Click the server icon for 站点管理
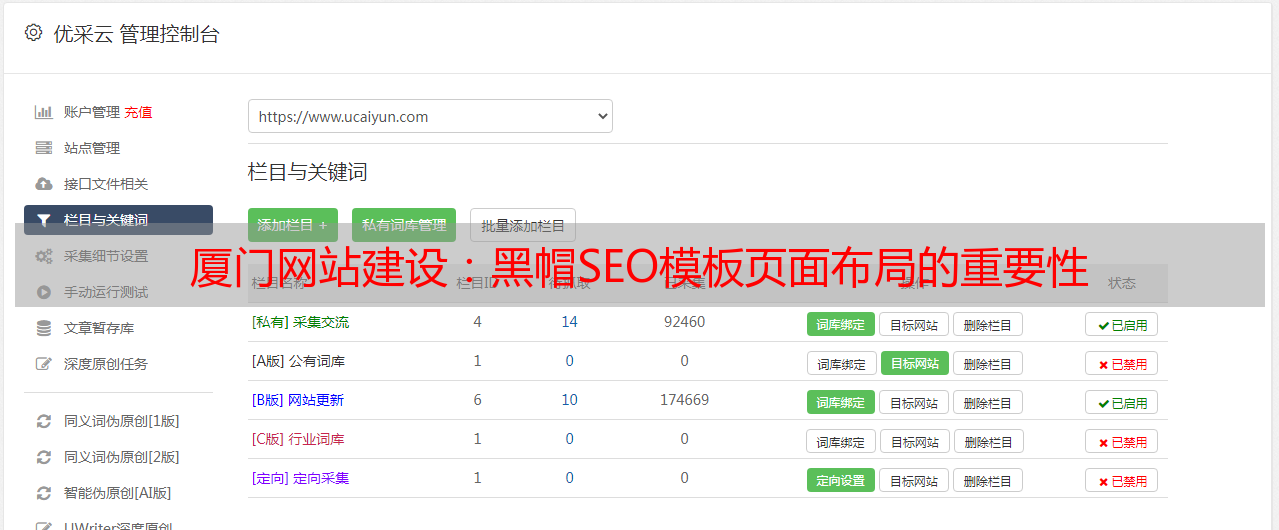This screenshot has height=530, width=1279. pos(43,148)
